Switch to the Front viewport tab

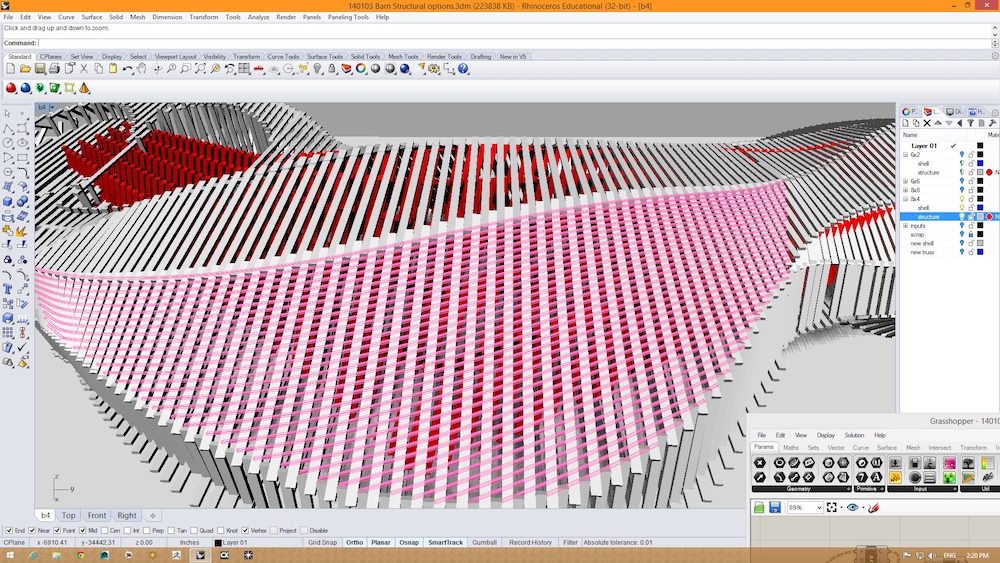(x=97, y=516)
